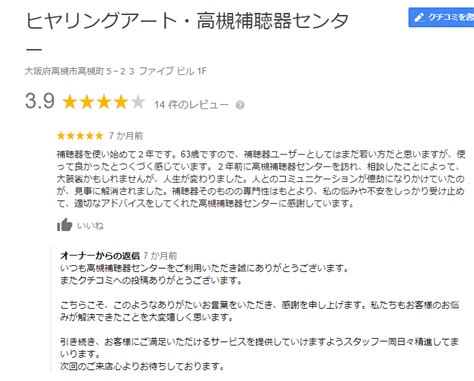Click the business title ヒヤリングアート・高槻補聴器センター
Viewport: 474px width, 381px height.
[x=187, y=33]
